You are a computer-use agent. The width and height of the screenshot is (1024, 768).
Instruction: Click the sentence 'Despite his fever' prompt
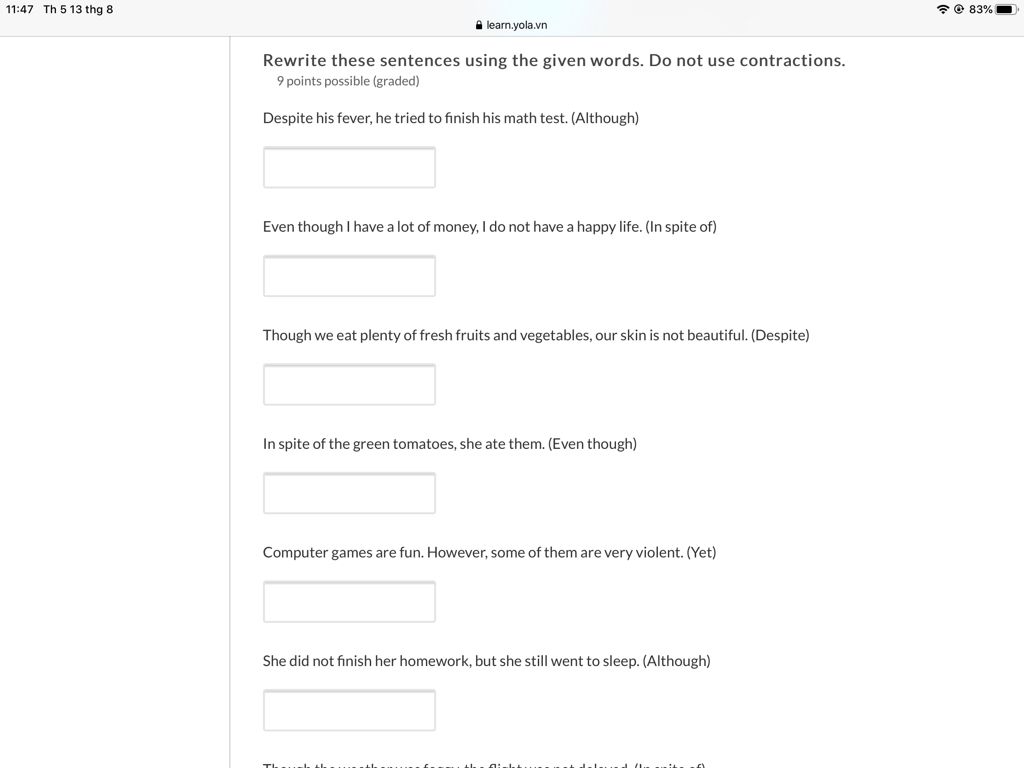tap(450, 118)
